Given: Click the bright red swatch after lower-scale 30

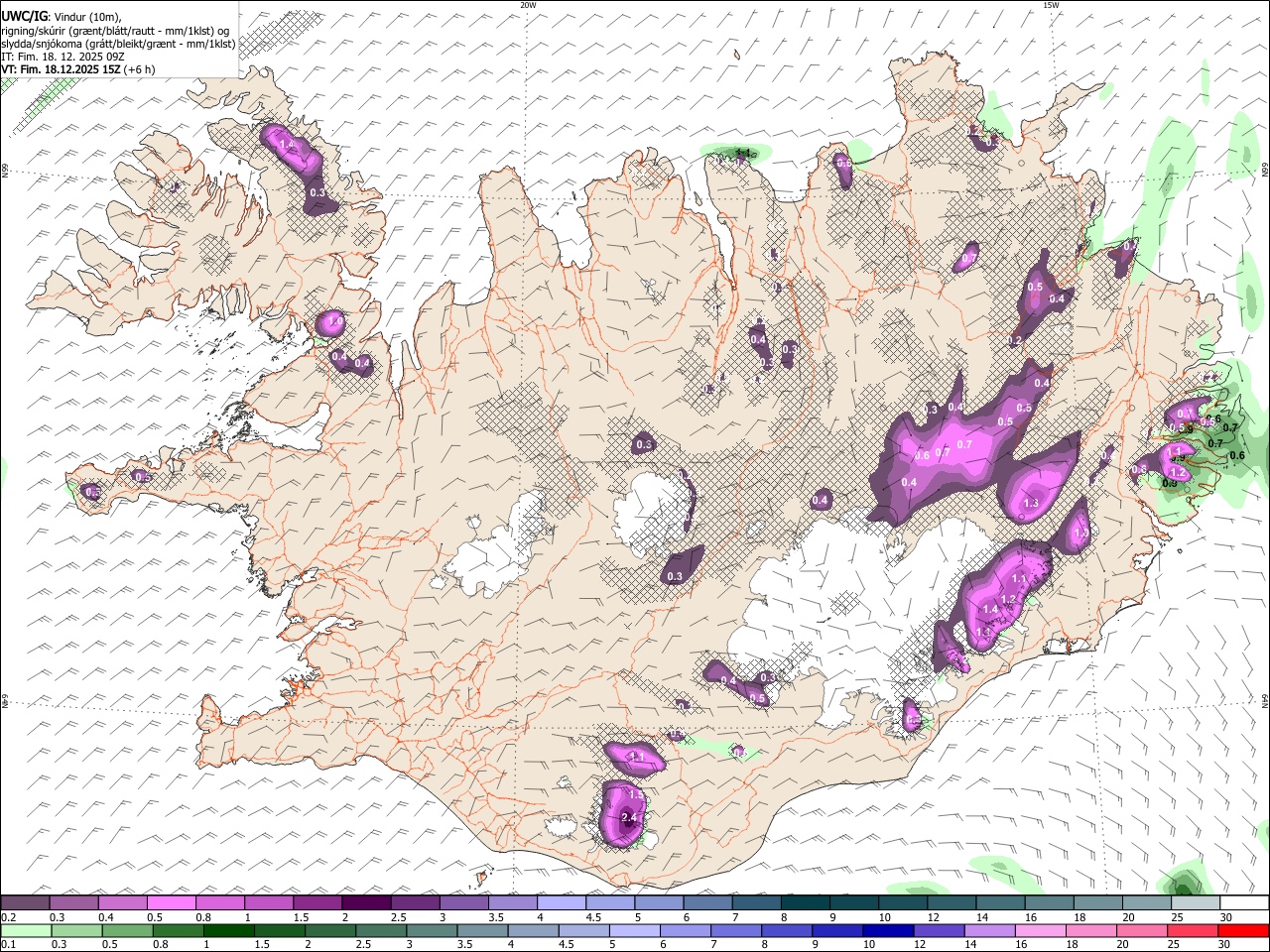Looking at the screenshot, I should [1244, 930].
